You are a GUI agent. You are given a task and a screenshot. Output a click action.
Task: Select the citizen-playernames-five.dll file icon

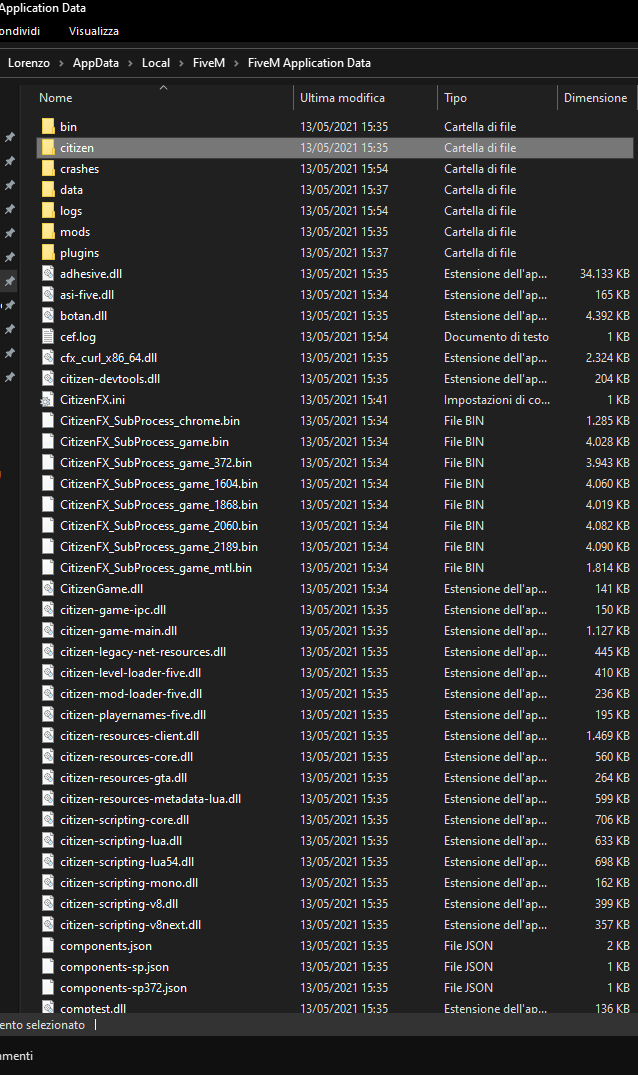coord(48,714)
